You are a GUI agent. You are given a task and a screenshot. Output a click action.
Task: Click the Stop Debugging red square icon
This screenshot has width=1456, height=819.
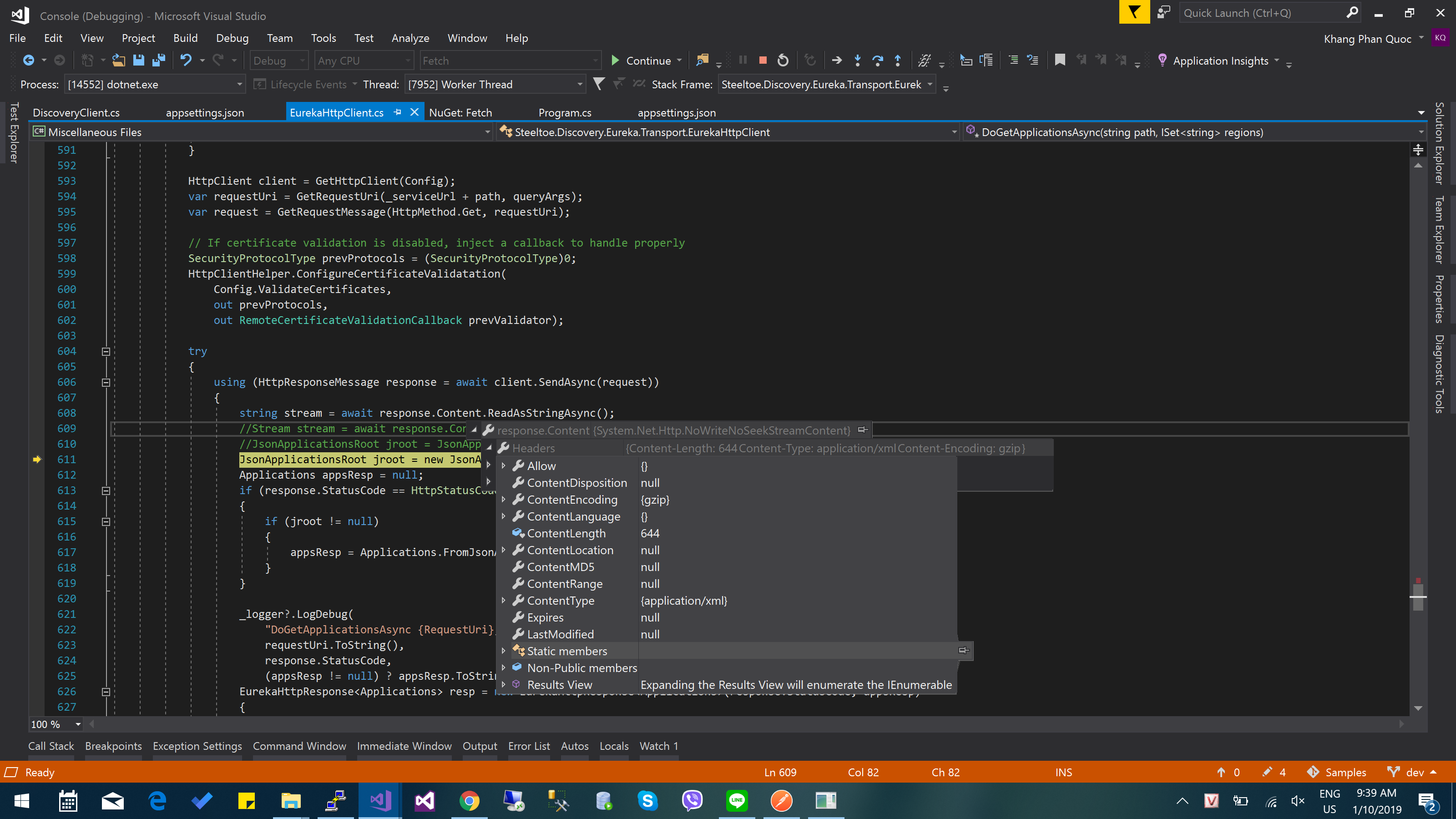[x=763, y=61]
